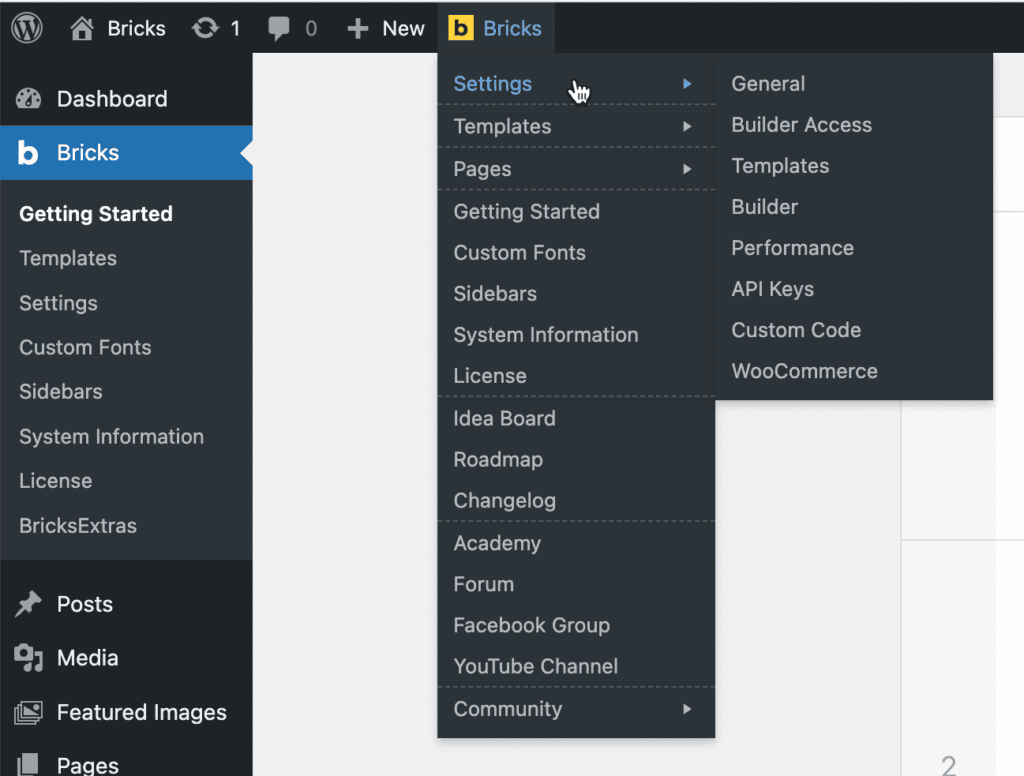Open Sidebars in the left sidebar

[x=61, y=391]
